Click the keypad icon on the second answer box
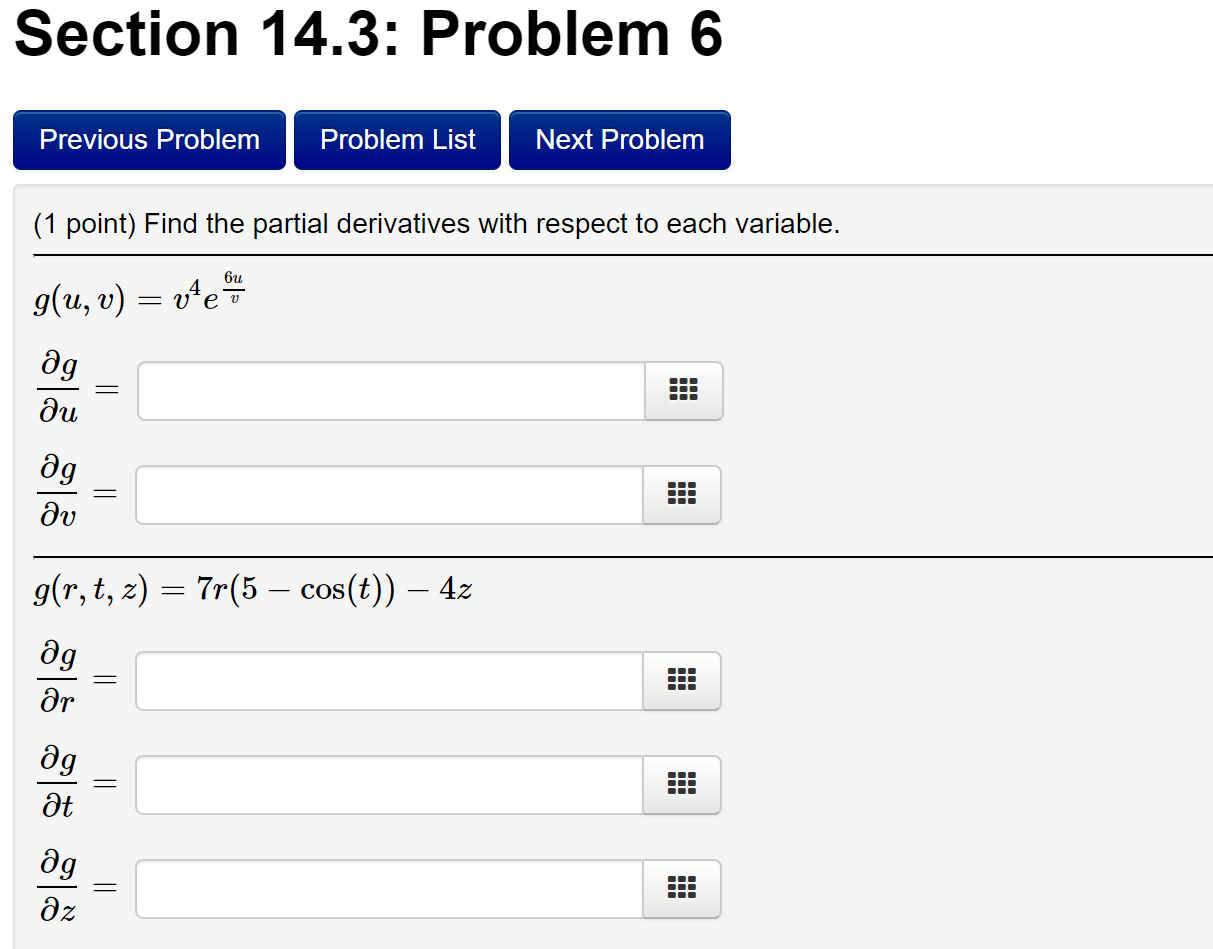 [x=683, y=495]
